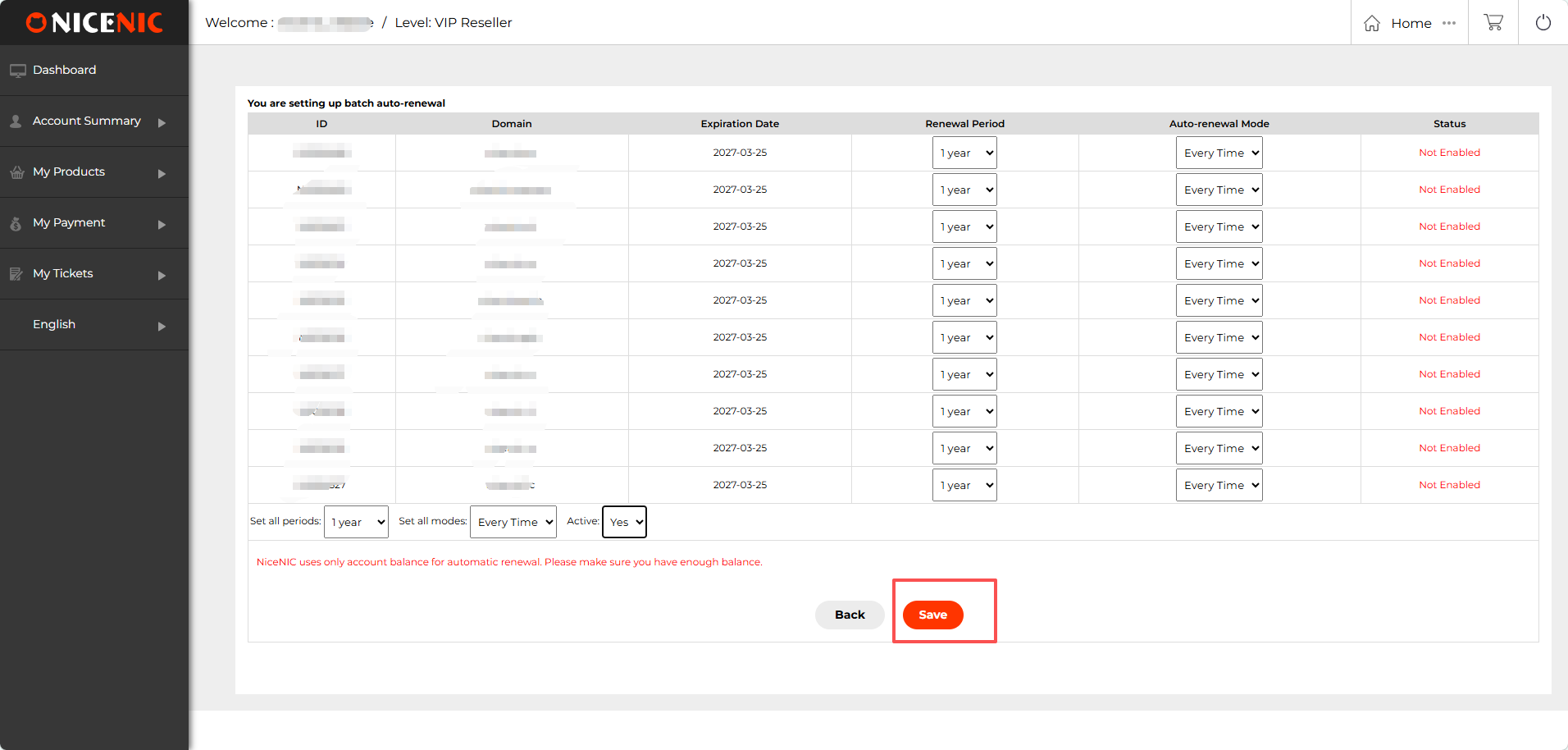Click the Back button
1568x750 pixels.
[850, 615]
